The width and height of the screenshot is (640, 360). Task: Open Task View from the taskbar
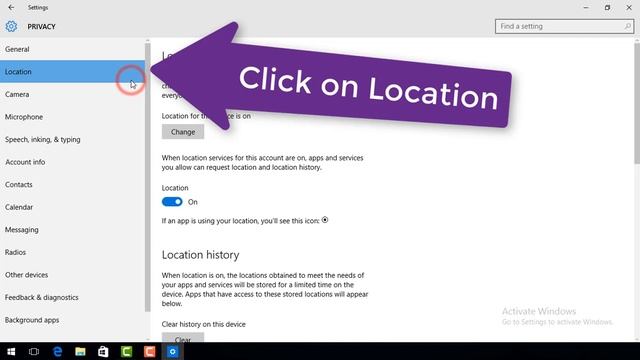(x=34, y=351)
